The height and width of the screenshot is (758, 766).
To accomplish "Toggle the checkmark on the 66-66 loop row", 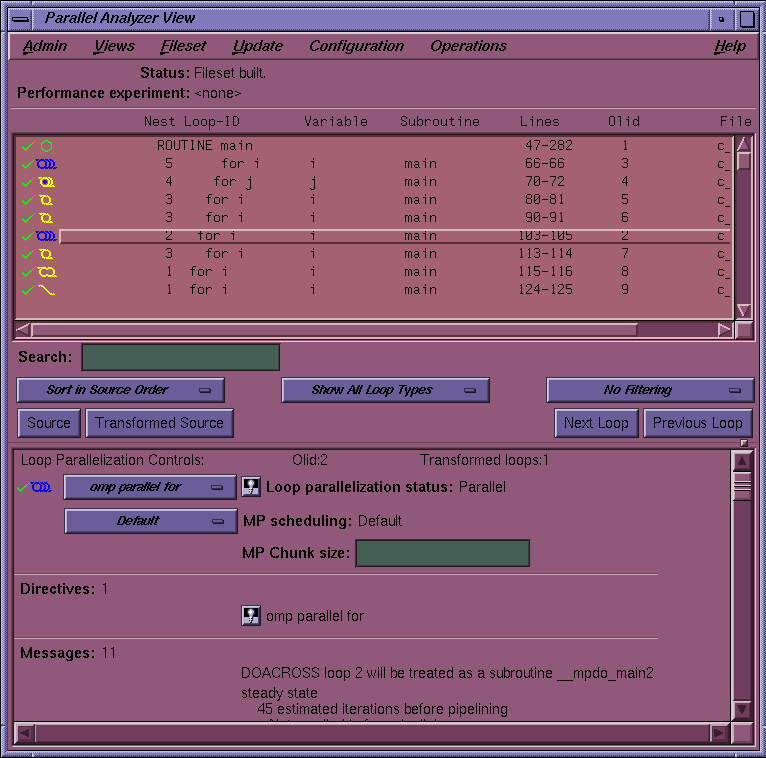I will click(28, 164).
